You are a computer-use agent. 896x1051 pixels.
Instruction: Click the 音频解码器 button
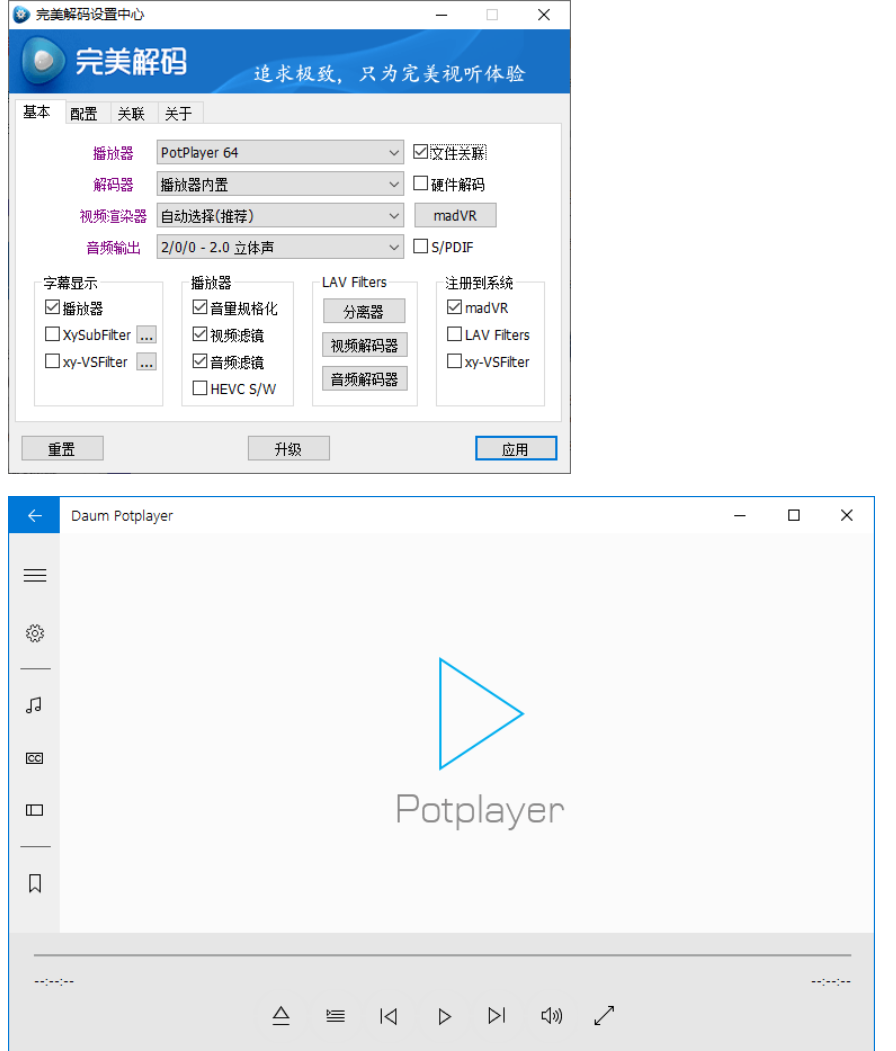click(364, 379)
